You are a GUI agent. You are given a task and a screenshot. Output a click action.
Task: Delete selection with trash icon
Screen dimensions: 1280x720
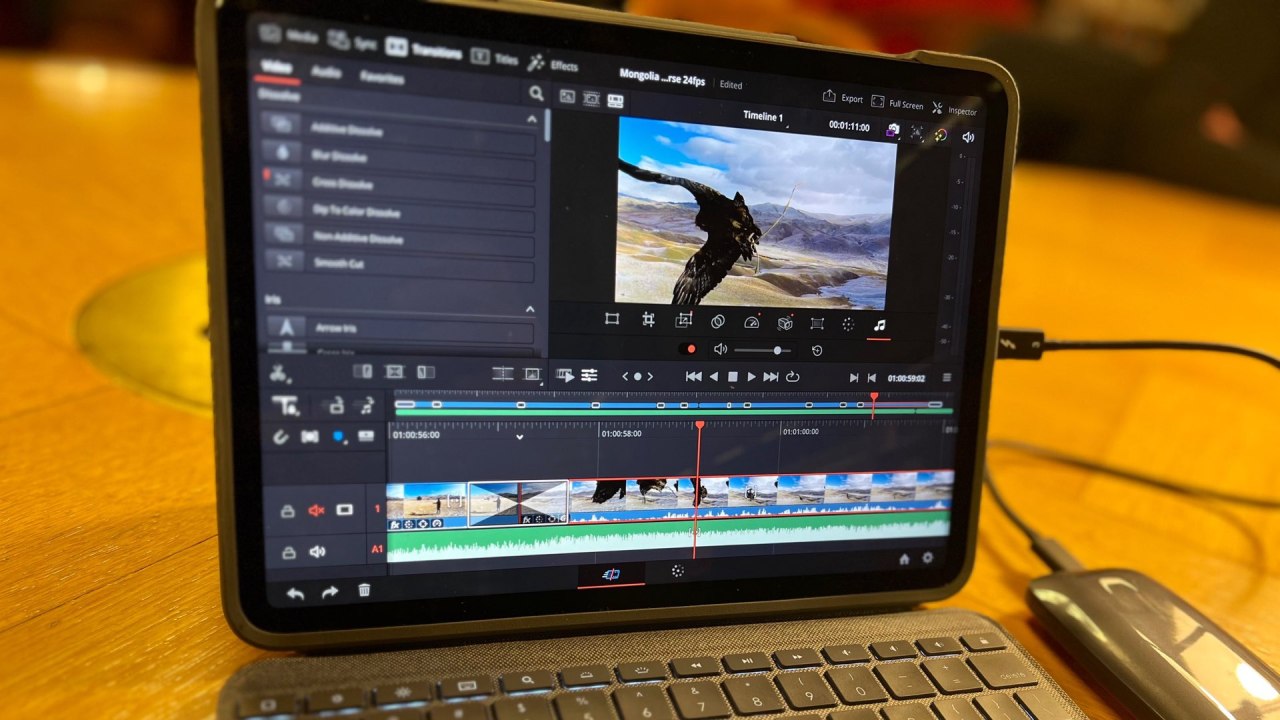[x=364, y=590]
